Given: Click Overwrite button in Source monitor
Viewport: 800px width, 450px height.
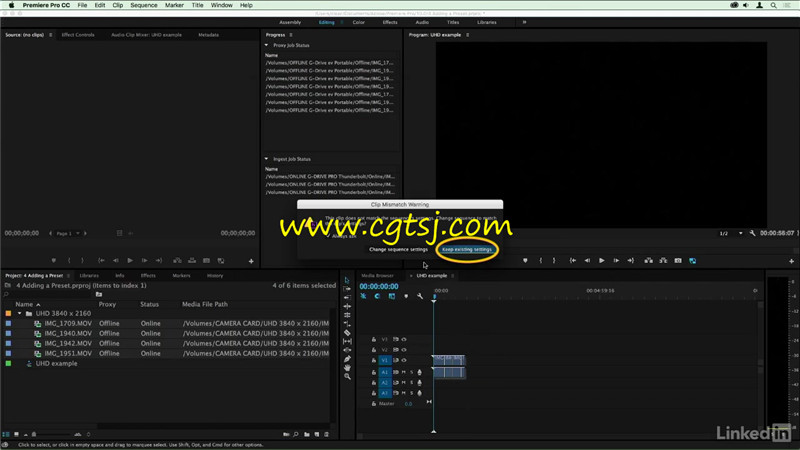Looking at the screenshot, I should (192, 261).
